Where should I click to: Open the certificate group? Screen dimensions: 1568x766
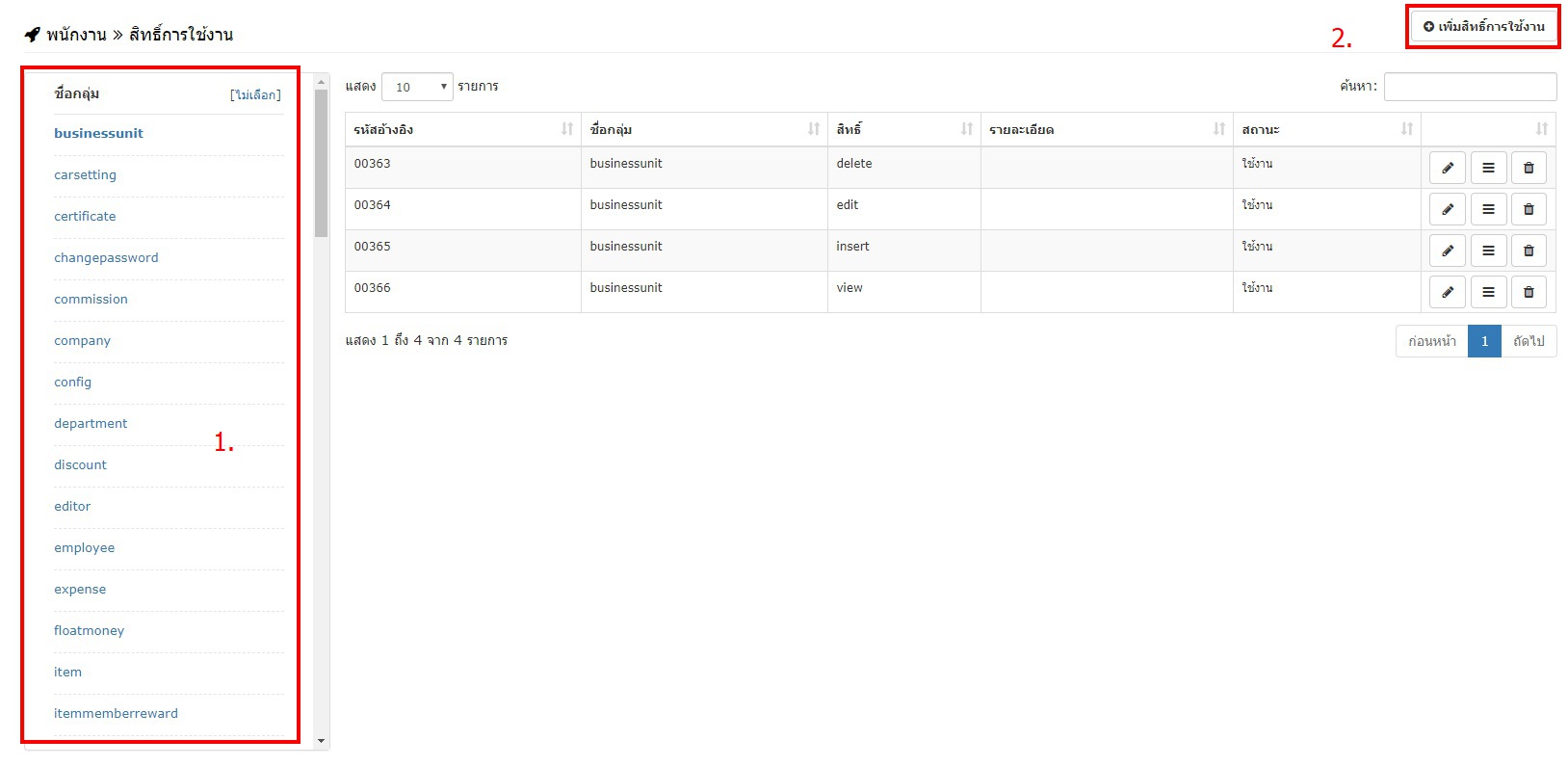pyautogui.click(x=85, y=217)
